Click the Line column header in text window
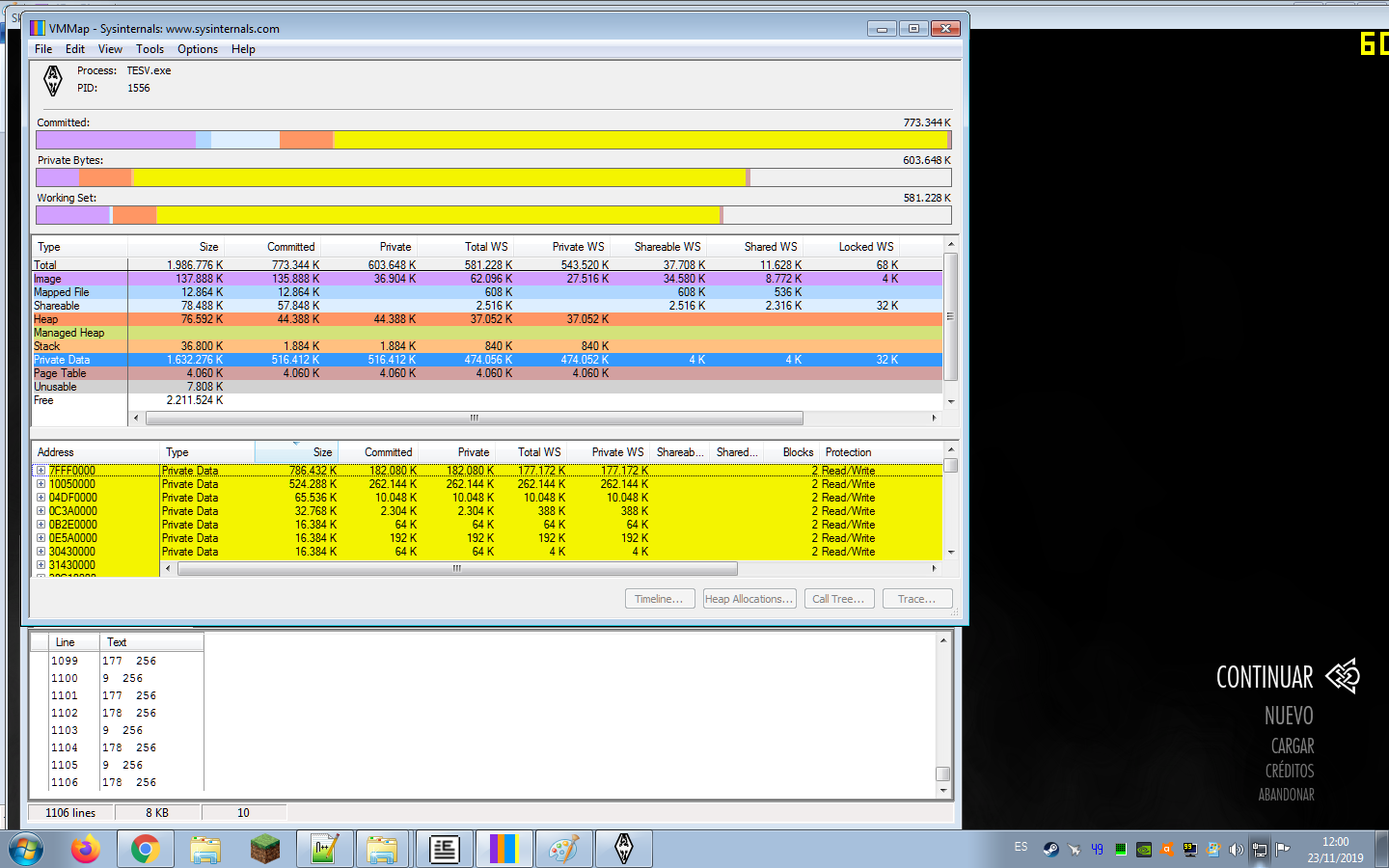 tap(75, 642)
